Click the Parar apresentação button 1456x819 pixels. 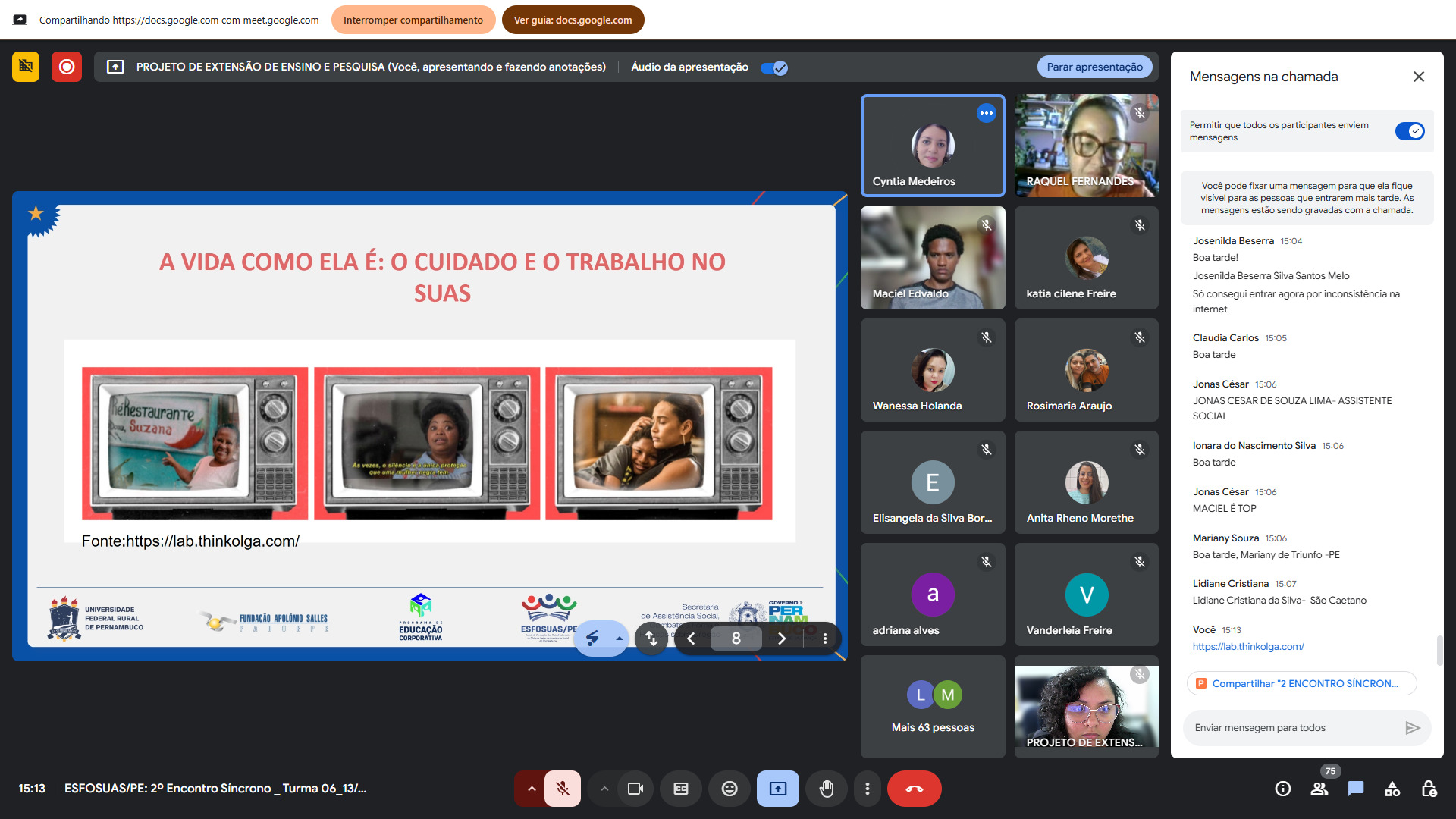point(1094,67)
